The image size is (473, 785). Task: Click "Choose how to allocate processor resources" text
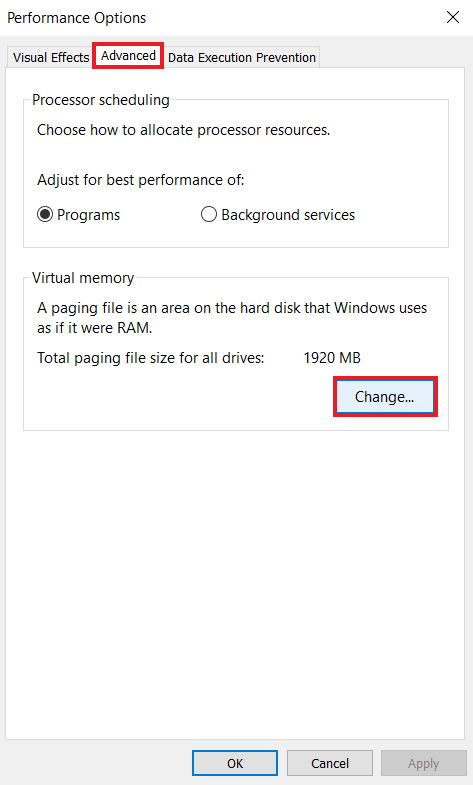coord(184,130)
